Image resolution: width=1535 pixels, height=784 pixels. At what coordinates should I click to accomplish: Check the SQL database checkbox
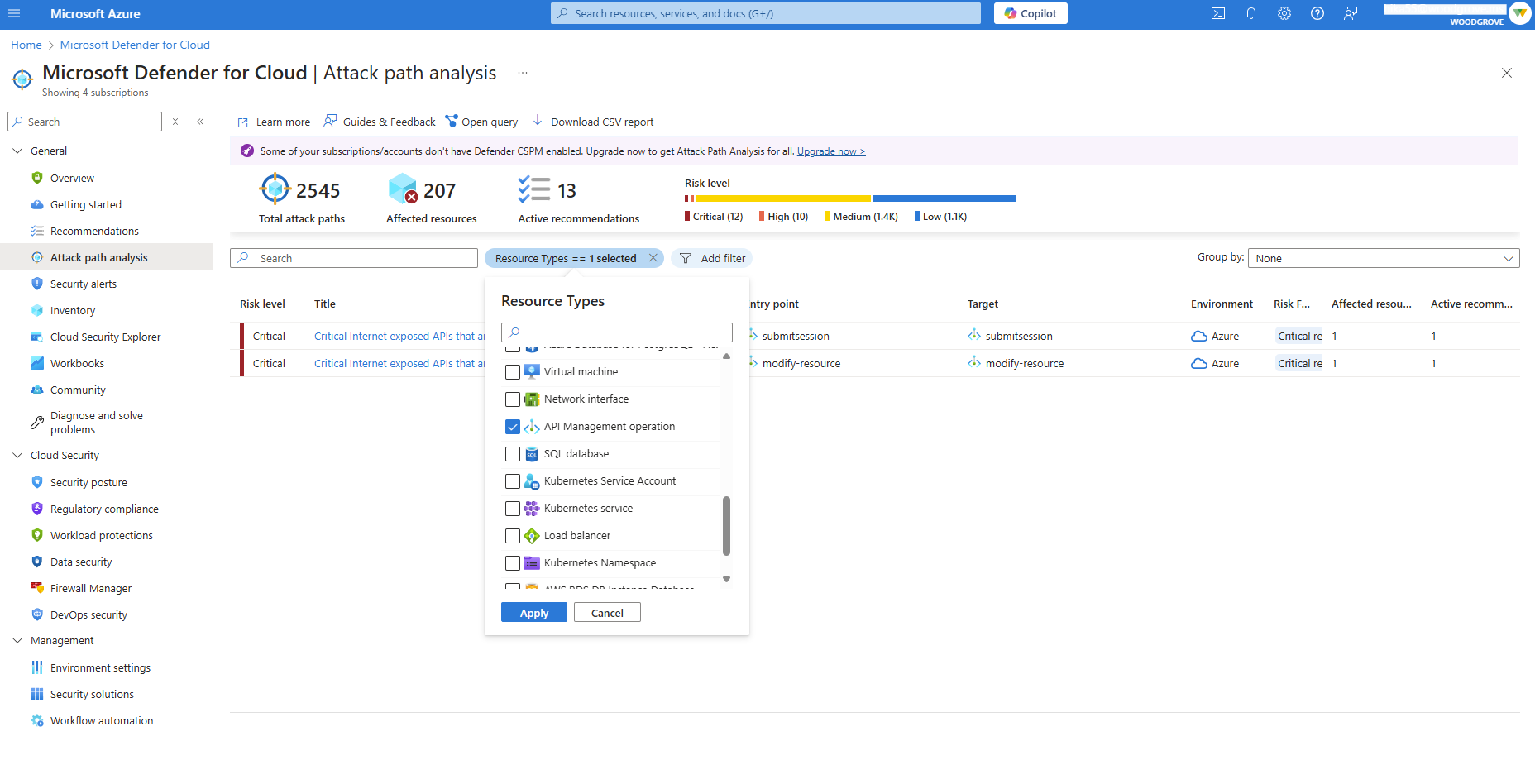[513, 454]
